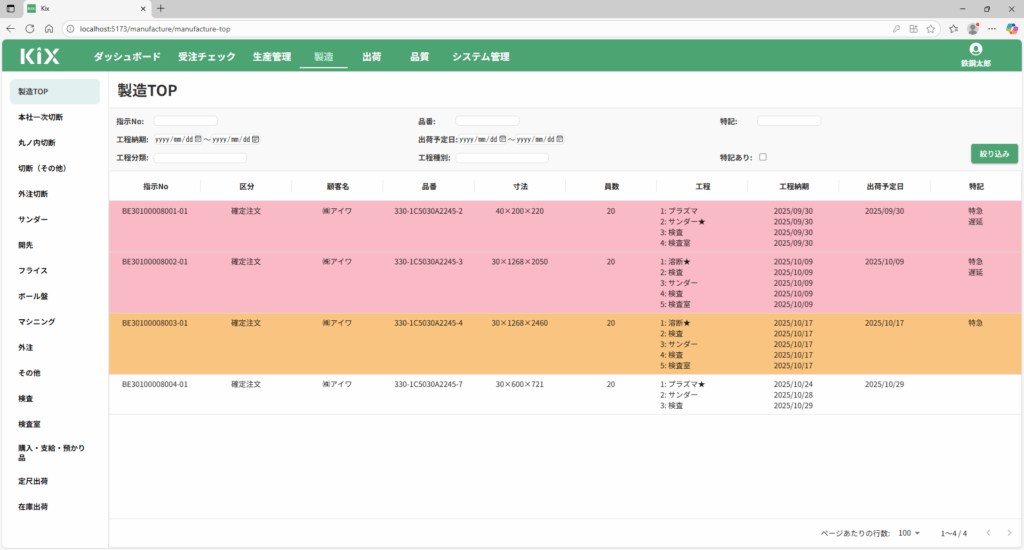Viewport: 1024px width, 550px height.
Task: Enable the 特記あり checkbox
Action: coord(763,157)
